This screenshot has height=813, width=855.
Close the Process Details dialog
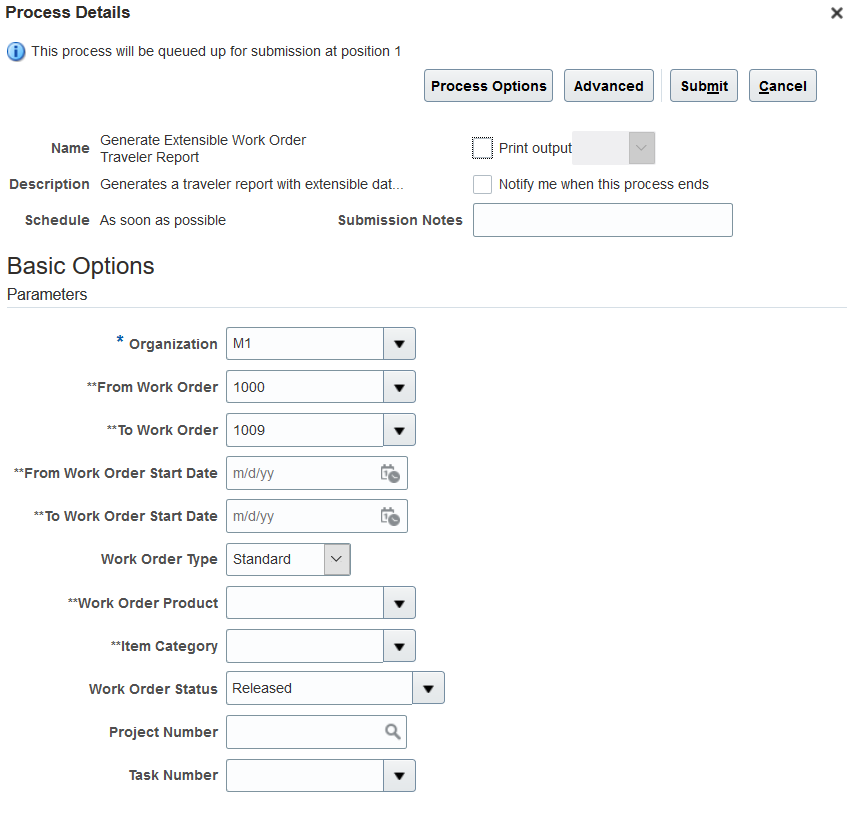tap(836, 13)
